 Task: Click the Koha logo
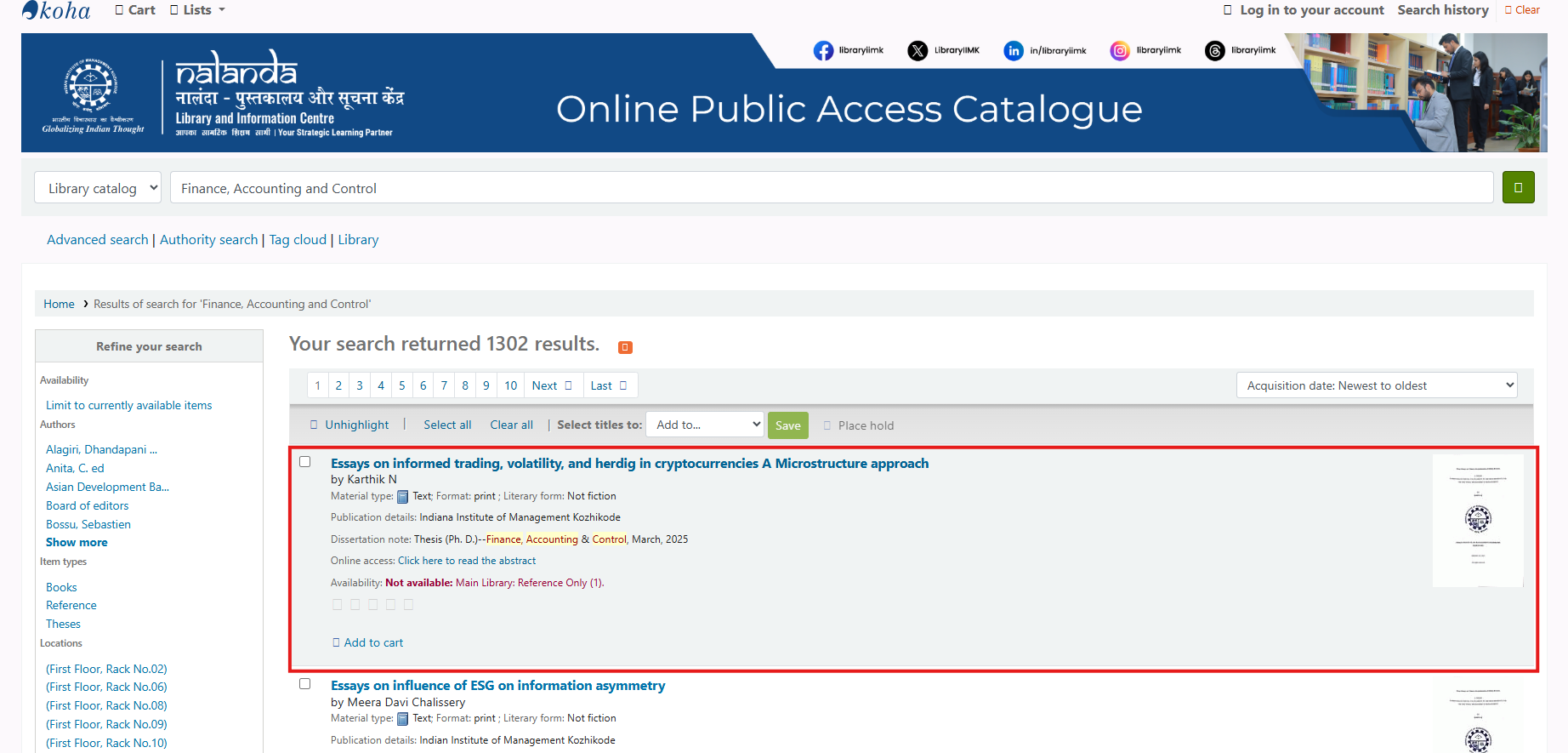56,10
